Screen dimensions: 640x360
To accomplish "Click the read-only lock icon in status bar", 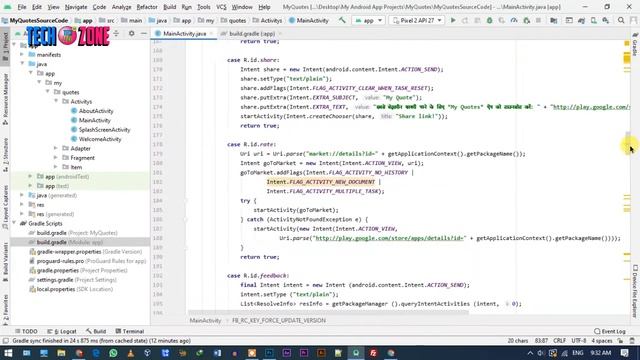I will (620, 341).
